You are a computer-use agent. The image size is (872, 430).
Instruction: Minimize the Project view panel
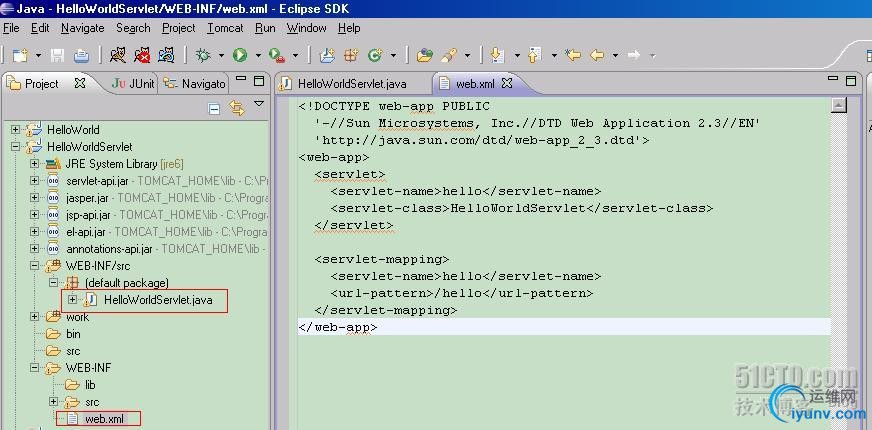click(x=241, y=78)
